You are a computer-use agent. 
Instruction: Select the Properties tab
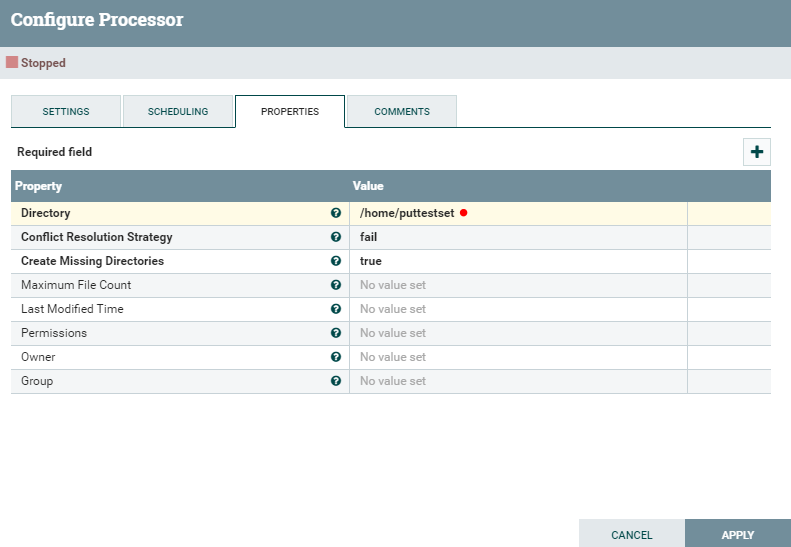coord(290,112)
